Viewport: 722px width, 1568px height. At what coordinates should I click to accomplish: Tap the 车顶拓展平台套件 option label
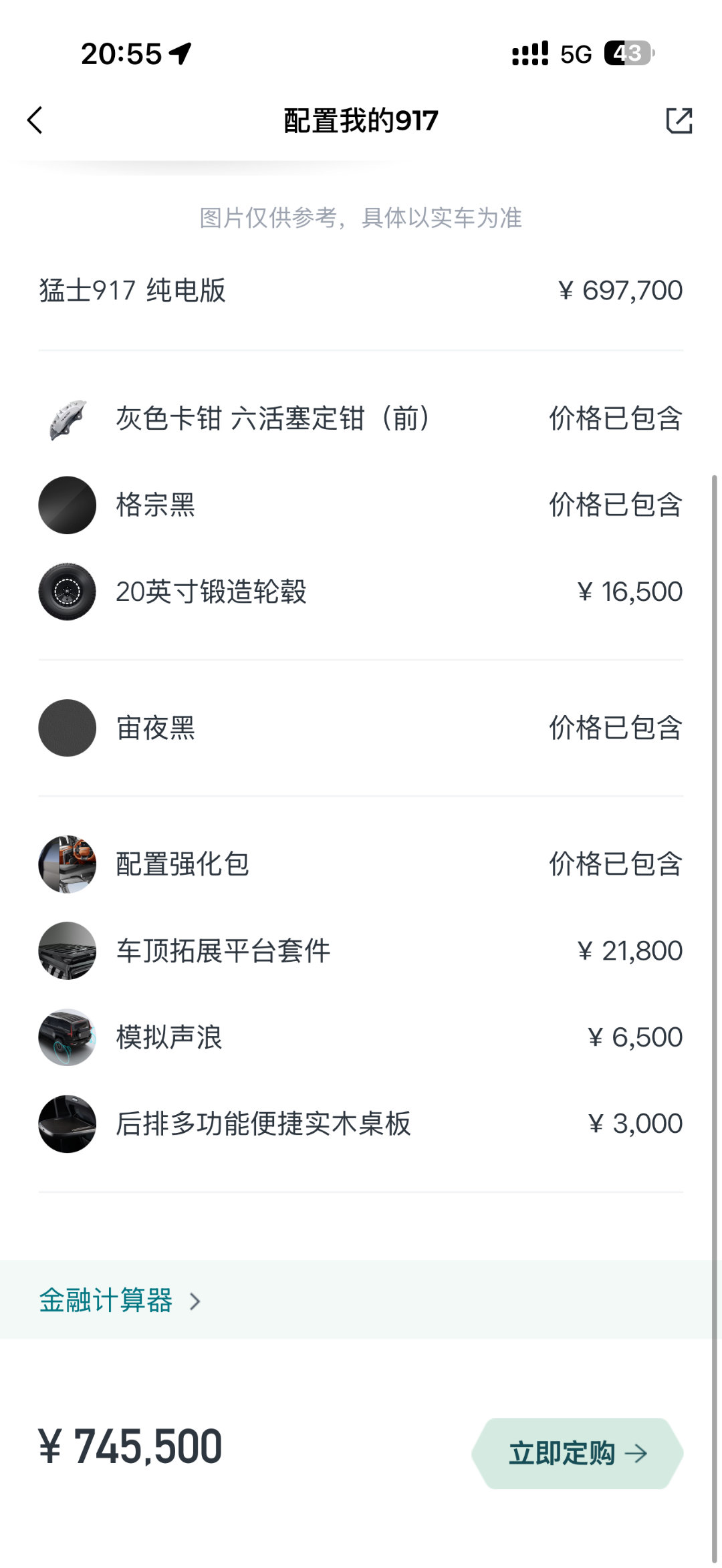223,950
